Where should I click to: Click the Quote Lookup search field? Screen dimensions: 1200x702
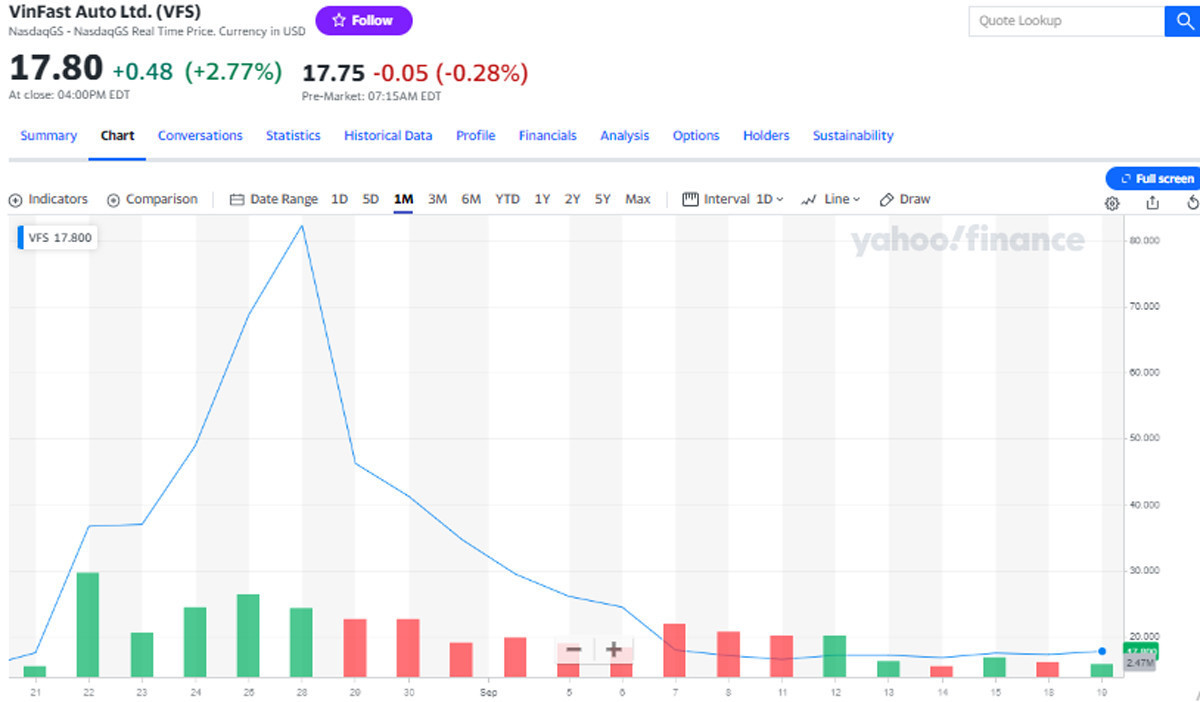(x=1066, y=21)
